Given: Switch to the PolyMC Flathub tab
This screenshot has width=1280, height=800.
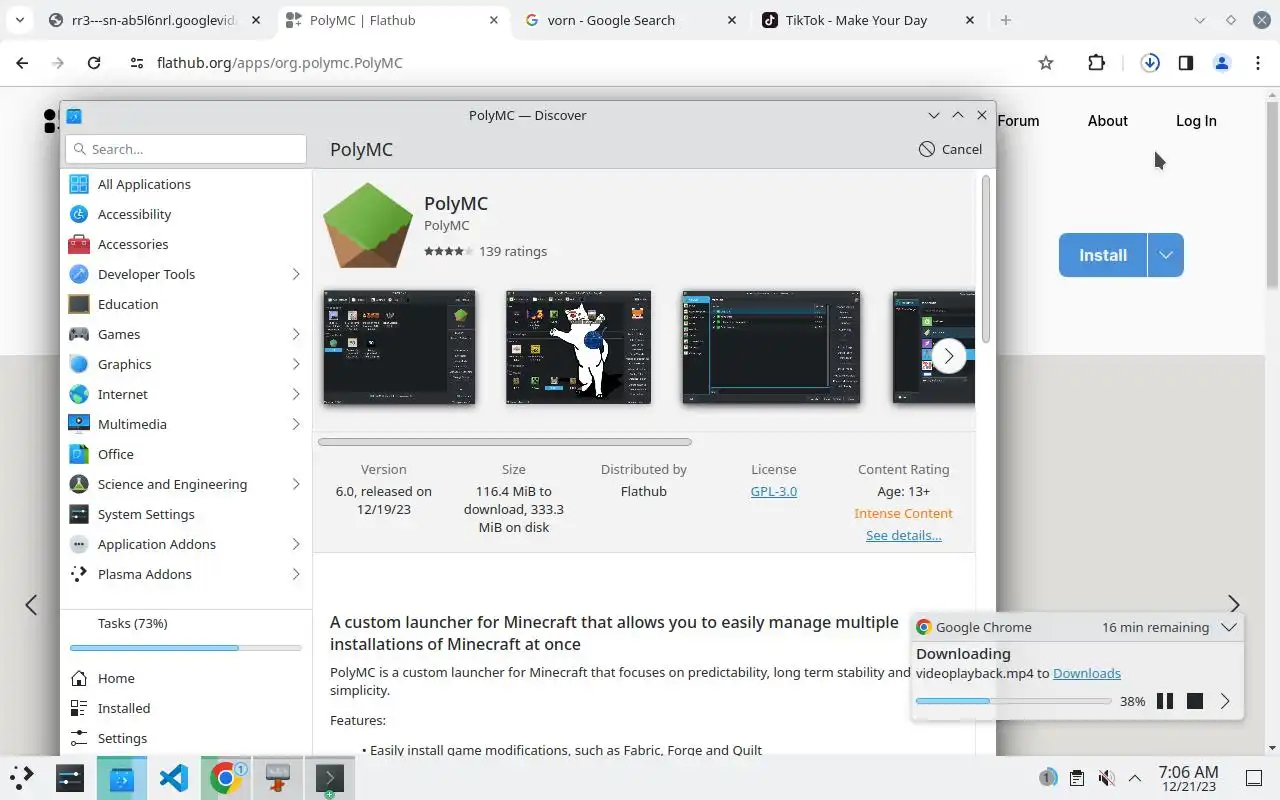Looking at the screenshot, I should click(394, 20).
